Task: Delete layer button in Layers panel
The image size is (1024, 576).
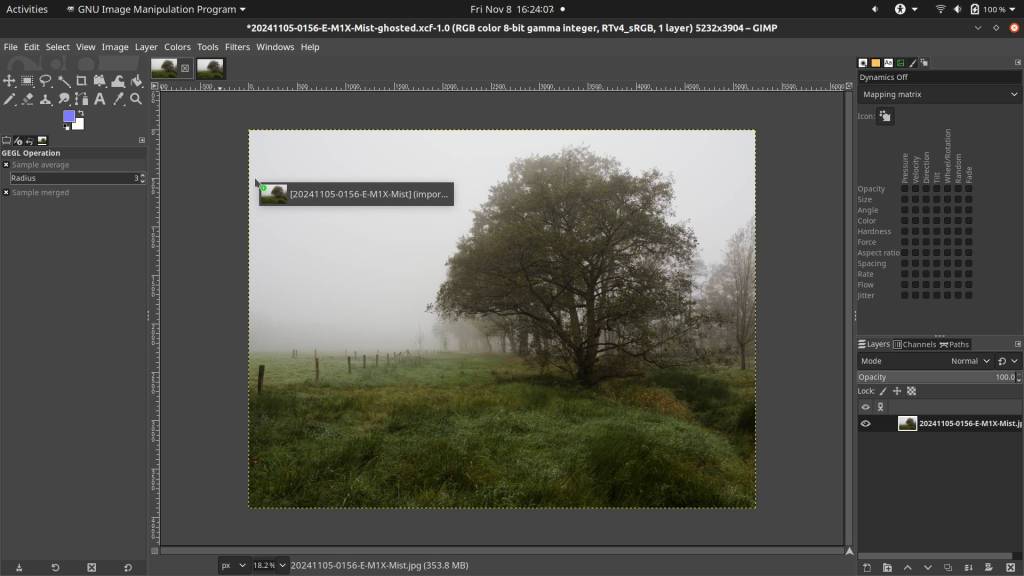Action: click(1010, 568)
